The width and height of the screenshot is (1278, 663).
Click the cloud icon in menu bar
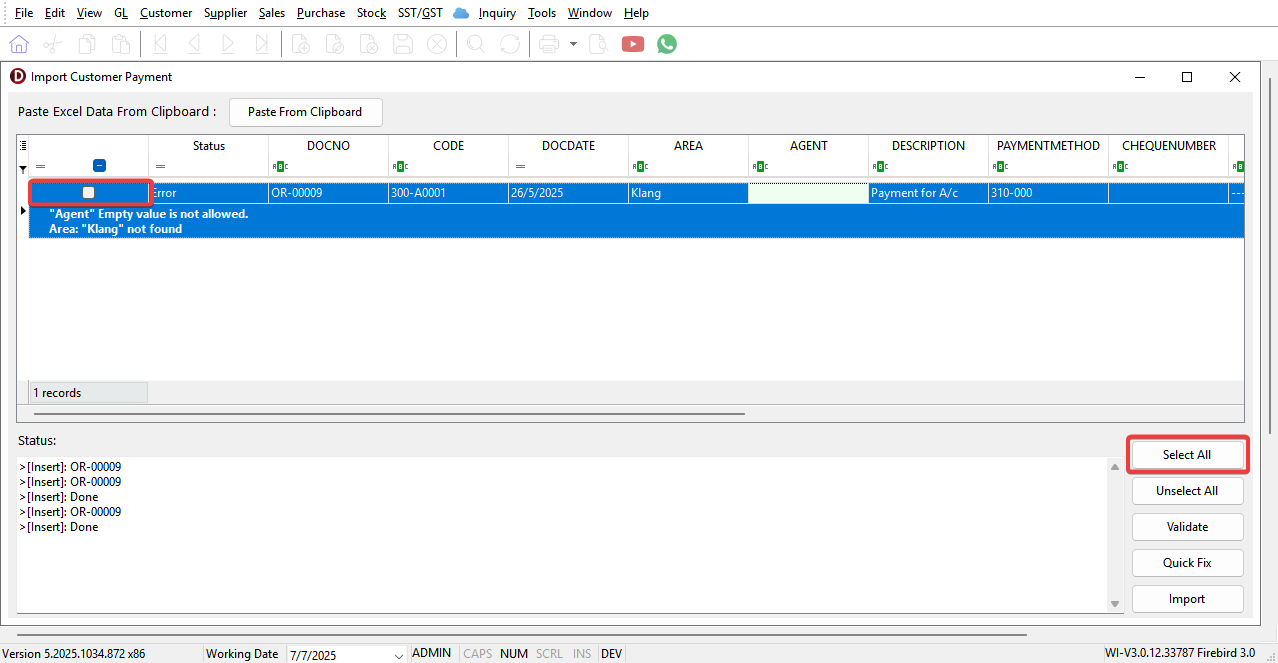[x=461, y=13]
